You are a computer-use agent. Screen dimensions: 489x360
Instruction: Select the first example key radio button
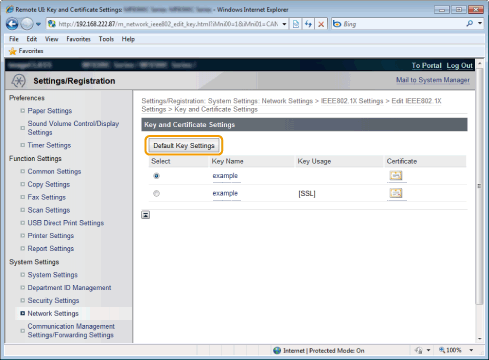point(156,176)
